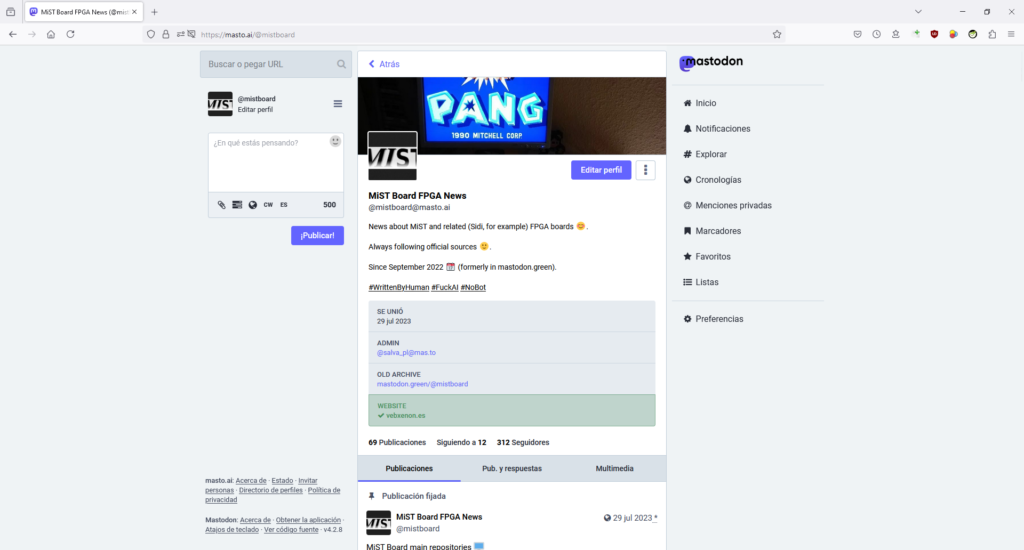Toggle the CW content warning
The height and width of the screenshot is (550, 1024).
pyautogui.click(x=268, y=204)
